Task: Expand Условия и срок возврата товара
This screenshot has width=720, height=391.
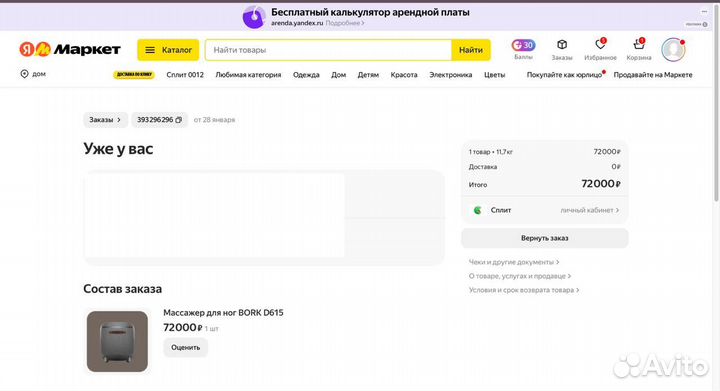Action: pyautogui.click(x=524, y=290)
